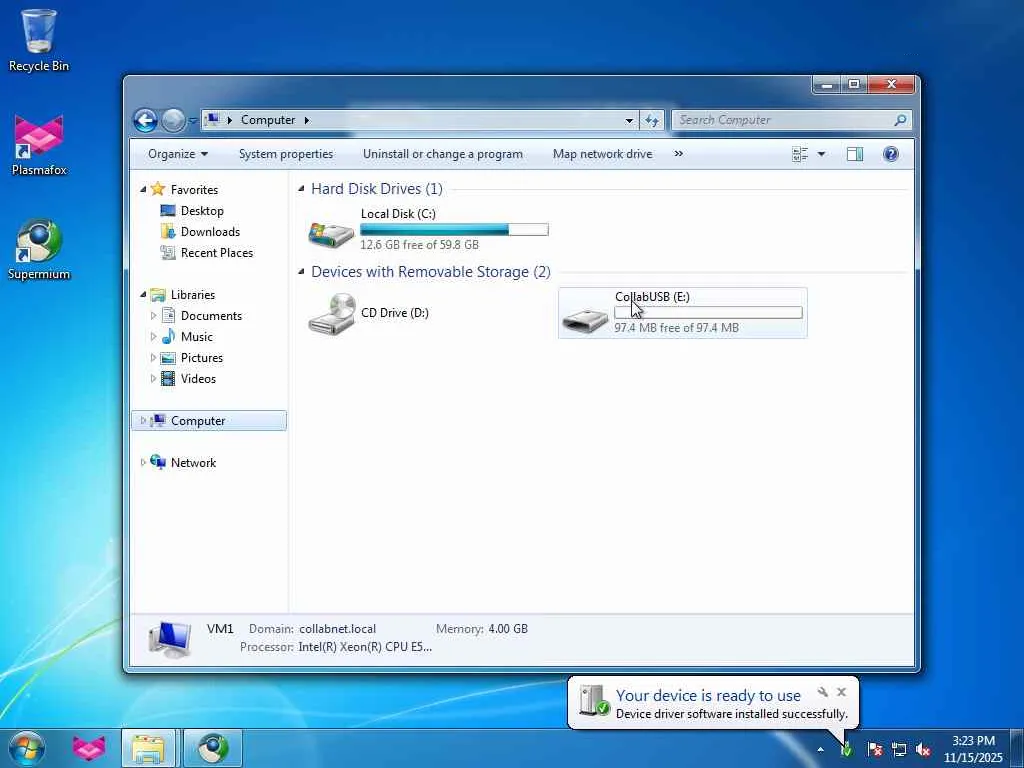
Task: Open the view options dropdown arrow
Action: tap(821, 154)
